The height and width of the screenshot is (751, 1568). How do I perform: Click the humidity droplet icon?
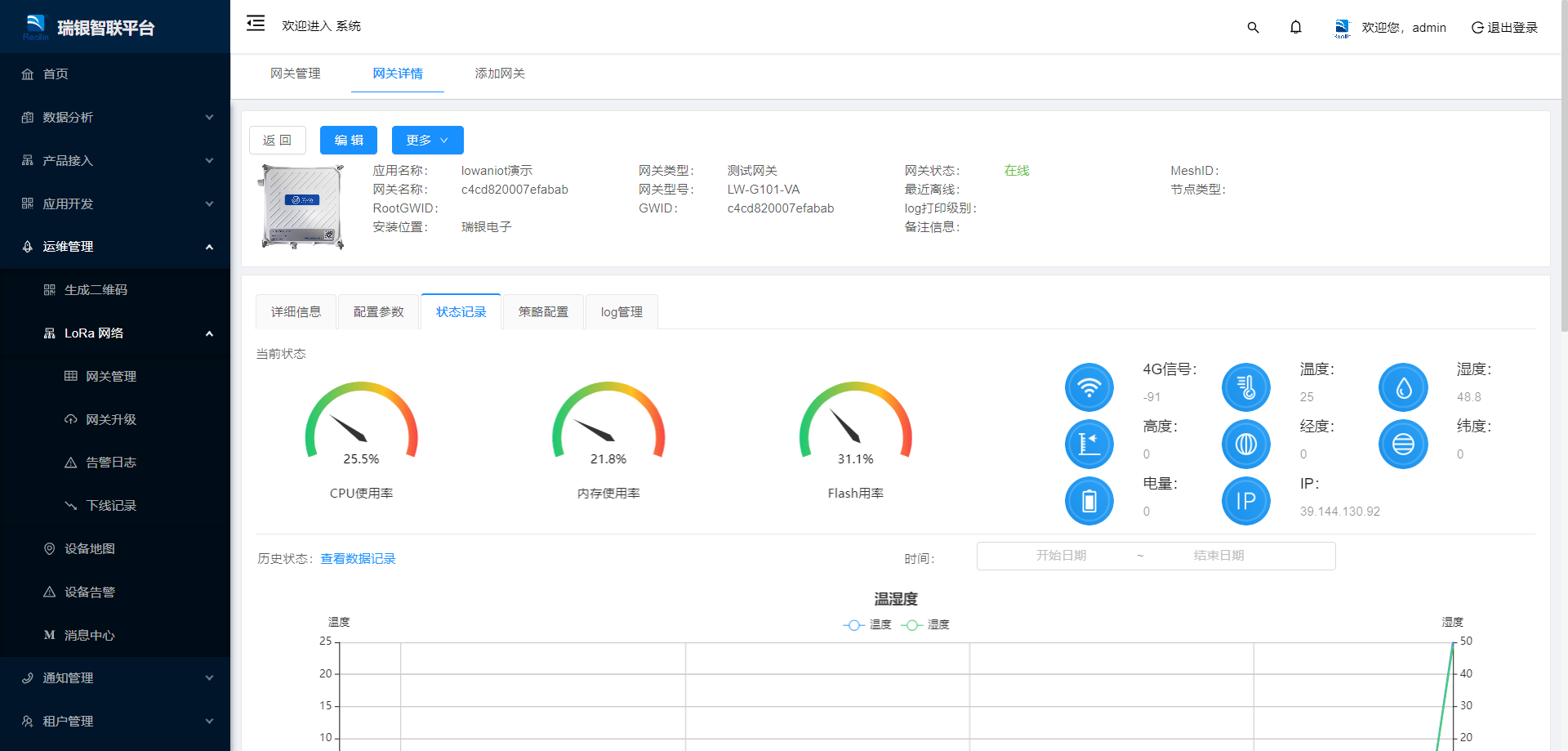click(x=1403, y=387)
